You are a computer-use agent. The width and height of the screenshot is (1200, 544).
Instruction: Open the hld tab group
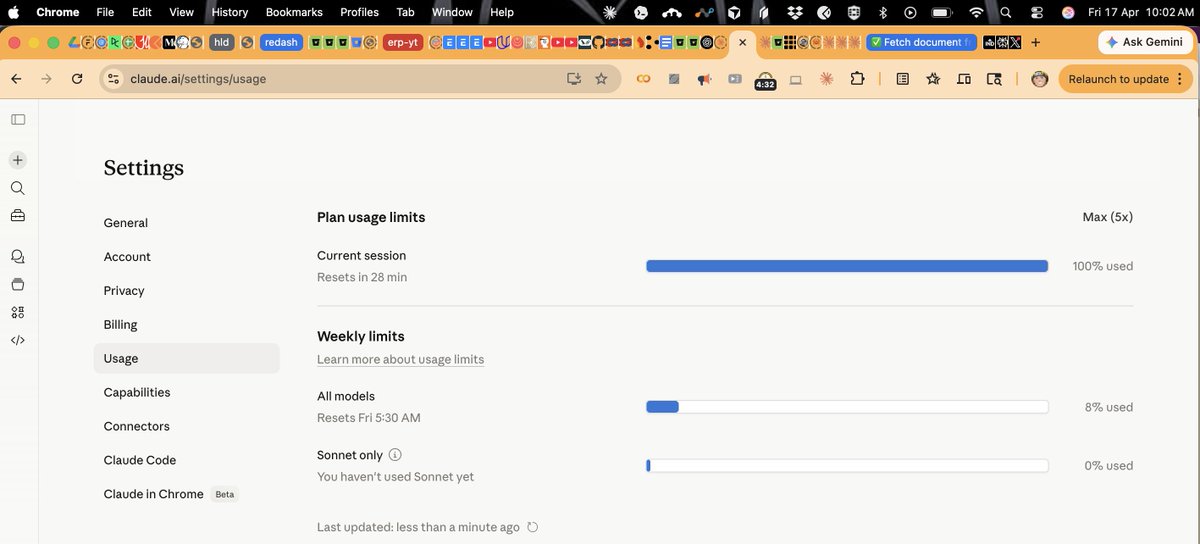click(221, 42)
